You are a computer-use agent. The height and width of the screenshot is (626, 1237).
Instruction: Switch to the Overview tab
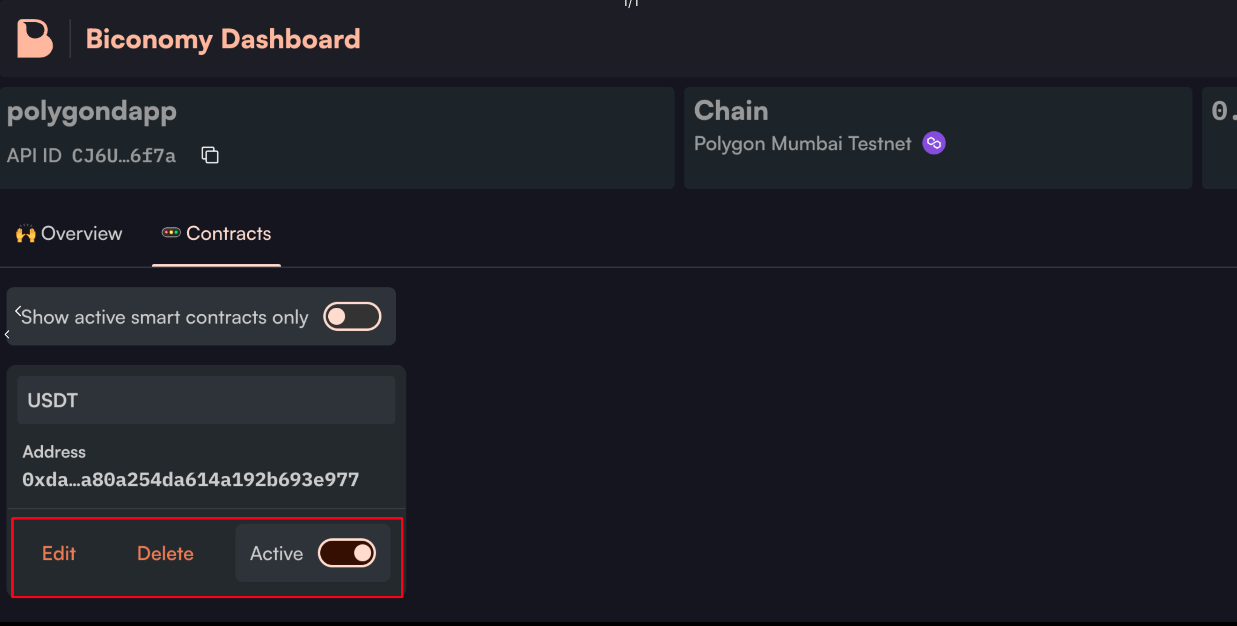point(81,234)
